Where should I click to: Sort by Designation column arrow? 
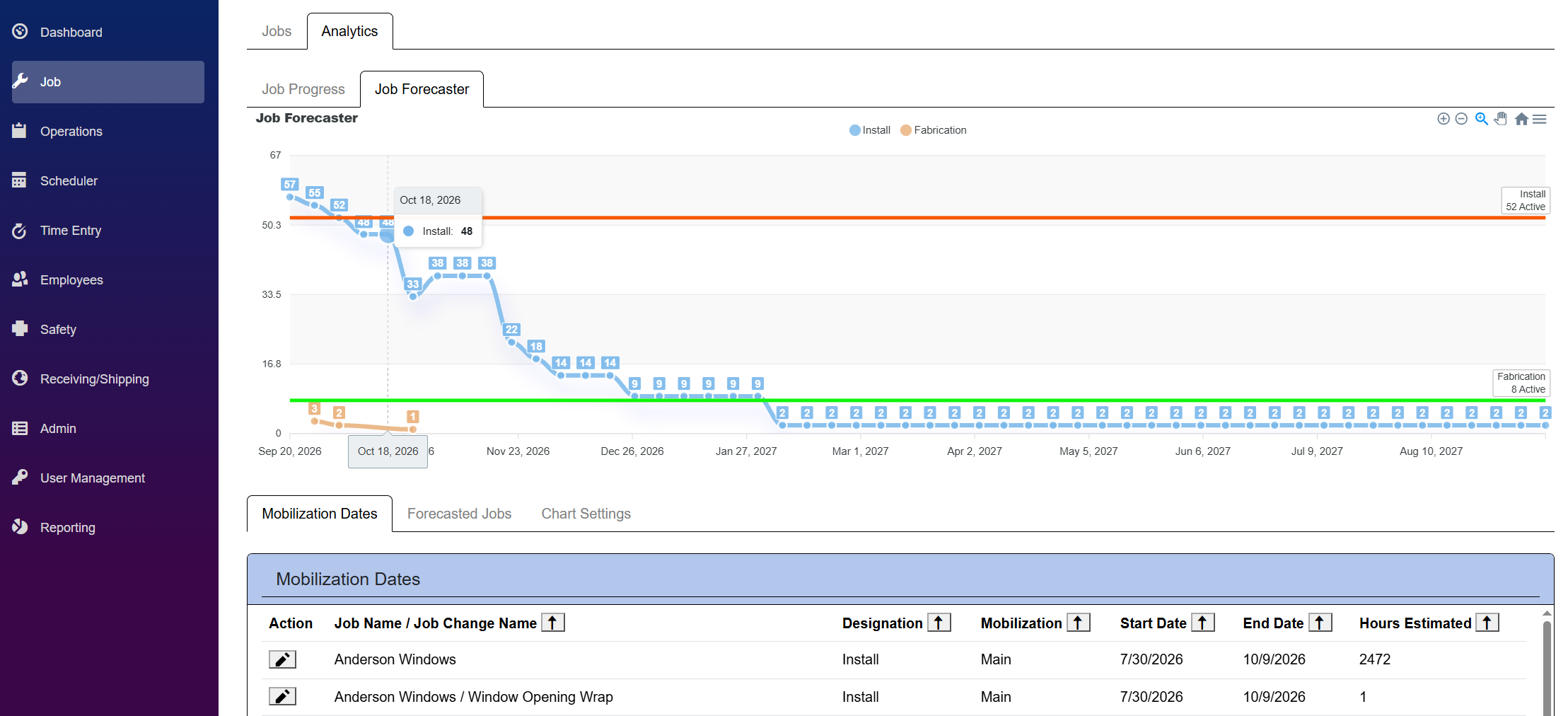(939, 623)
